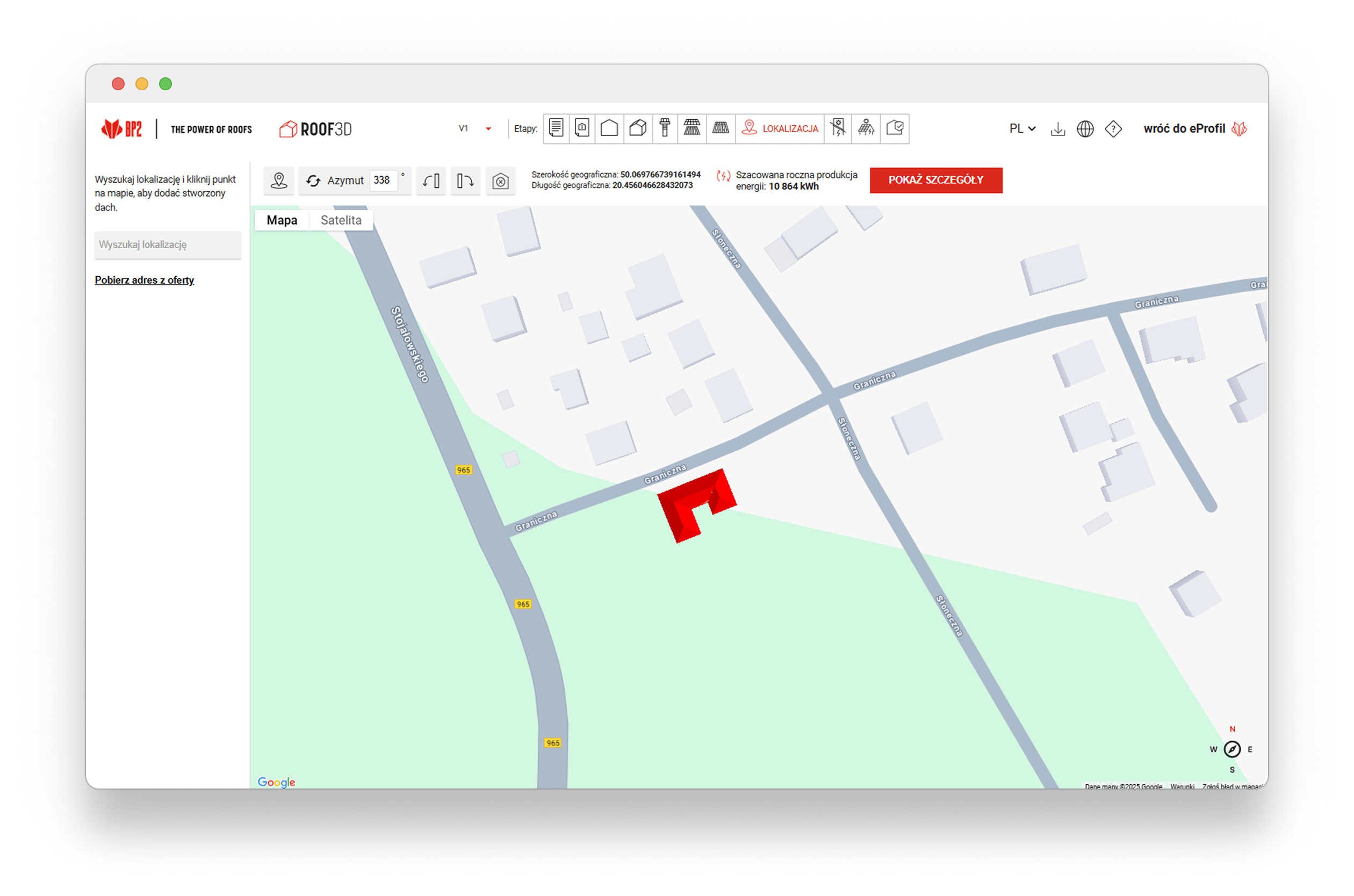Click the Pobierz adres z oferty link

(144, 280)
